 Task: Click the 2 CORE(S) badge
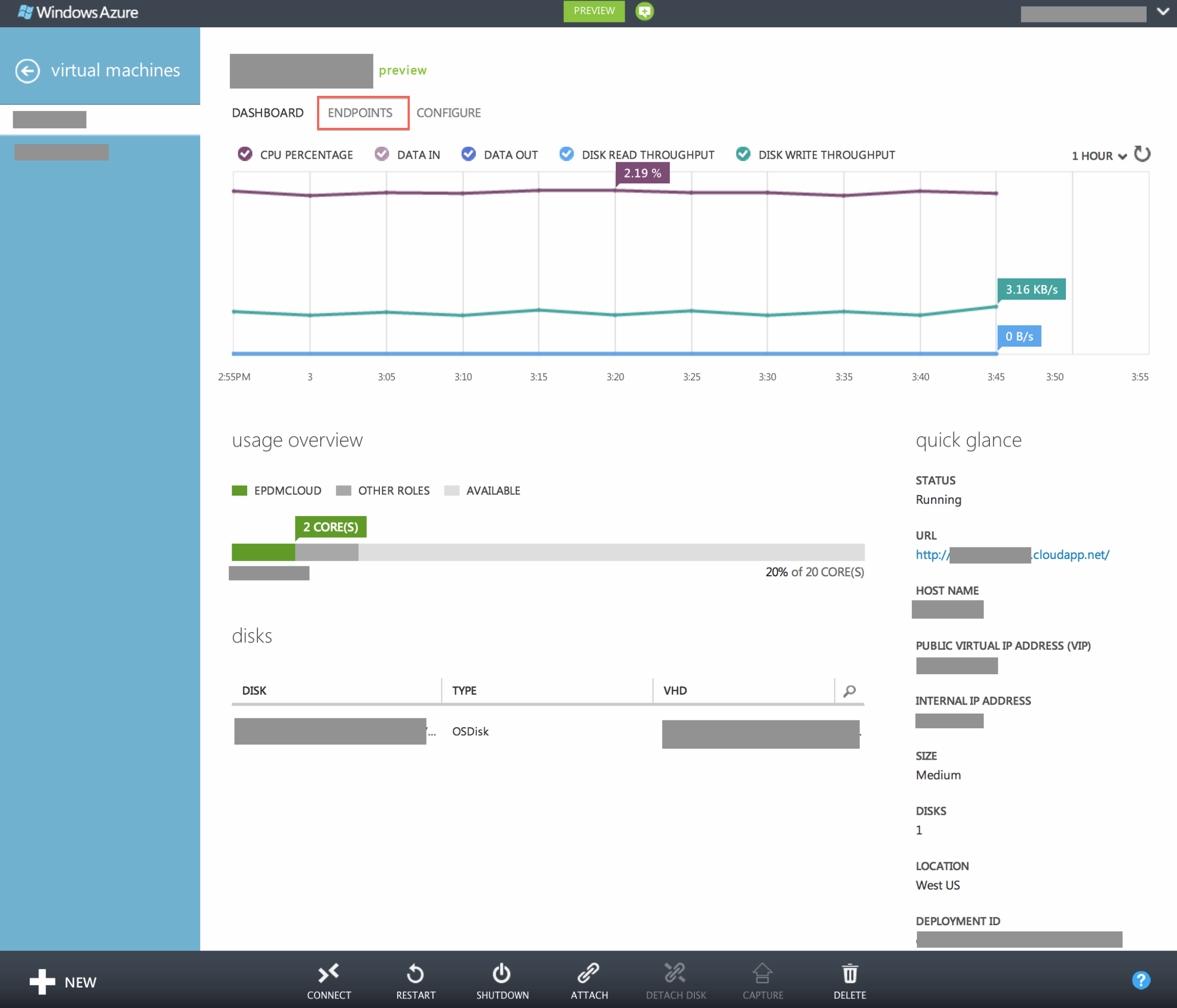331,527
